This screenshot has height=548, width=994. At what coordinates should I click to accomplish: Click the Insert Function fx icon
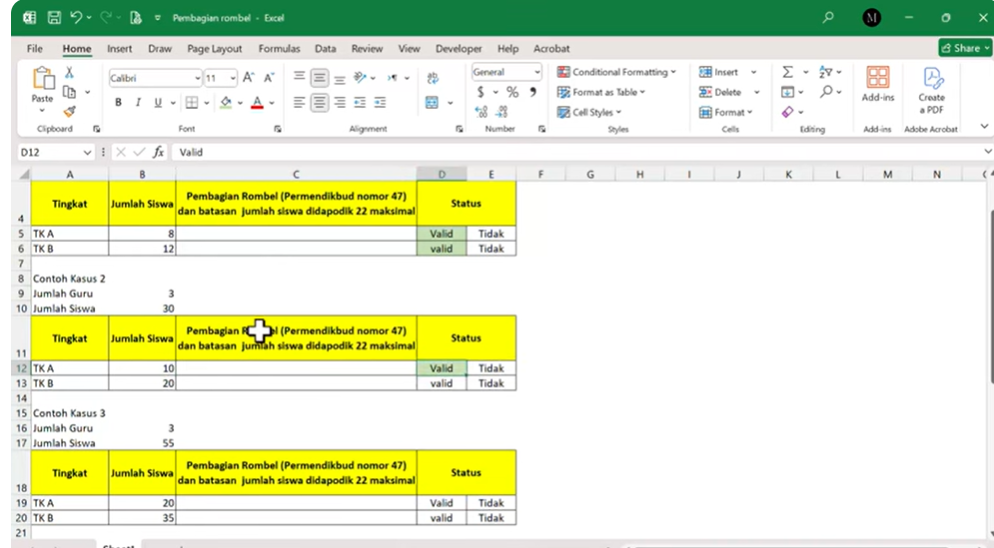click(x=158, y=152)
